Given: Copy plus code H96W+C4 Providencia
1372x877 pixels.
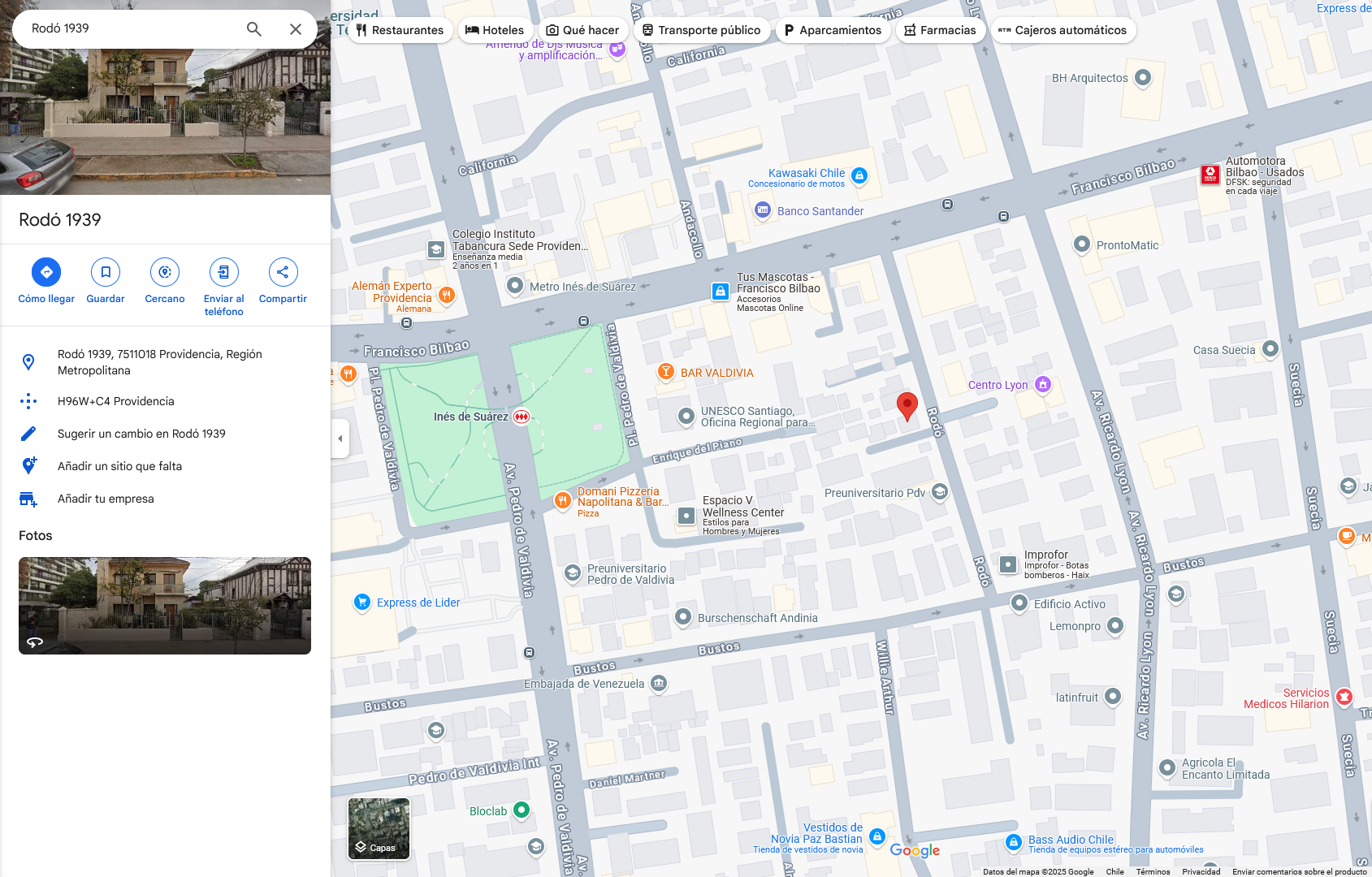Looking at the screenshot, I should coord(115,401).
